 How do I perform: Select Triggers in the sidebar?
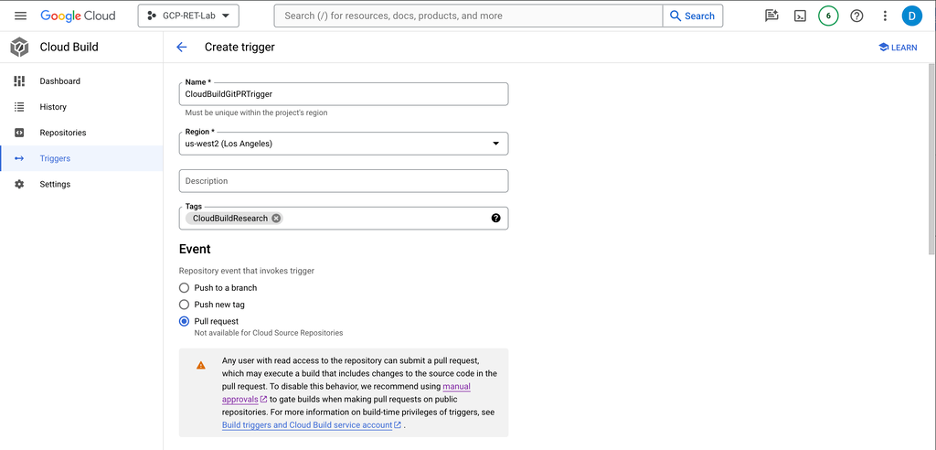pyautogui.click(x=81, y=158)
